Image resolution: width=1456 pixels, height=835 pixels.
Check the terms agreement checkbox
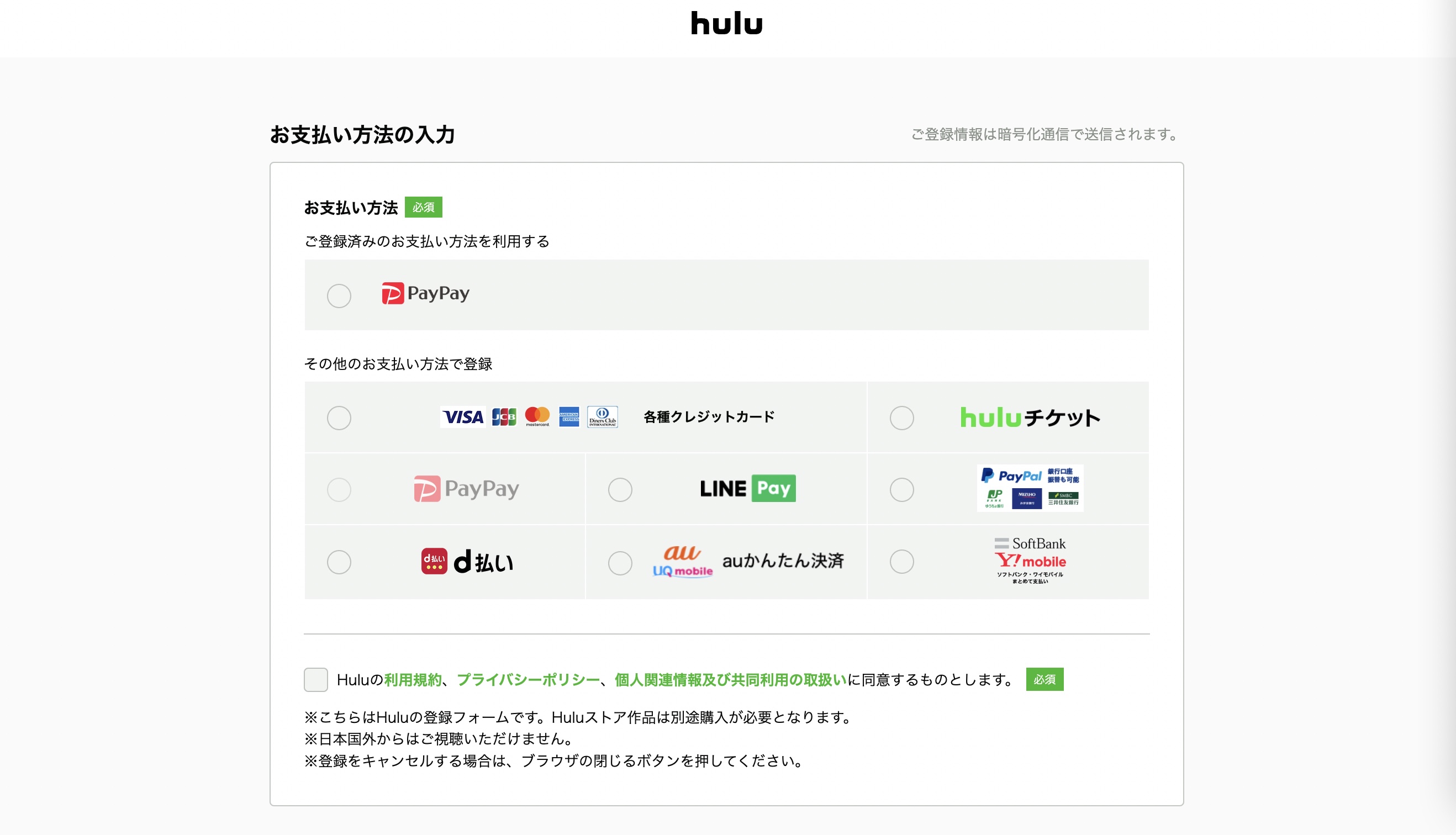pos(316,680)
